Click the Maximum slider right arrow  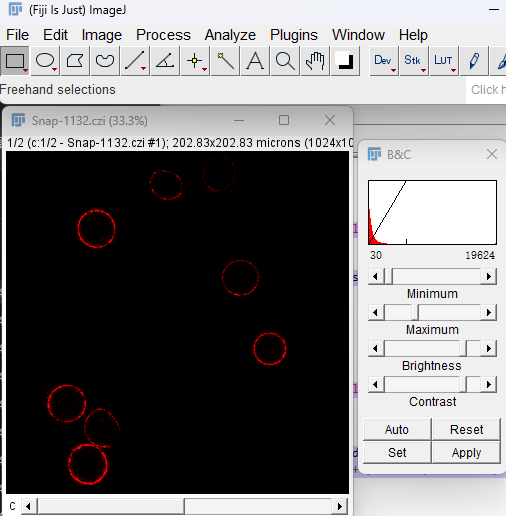(488, 312)
